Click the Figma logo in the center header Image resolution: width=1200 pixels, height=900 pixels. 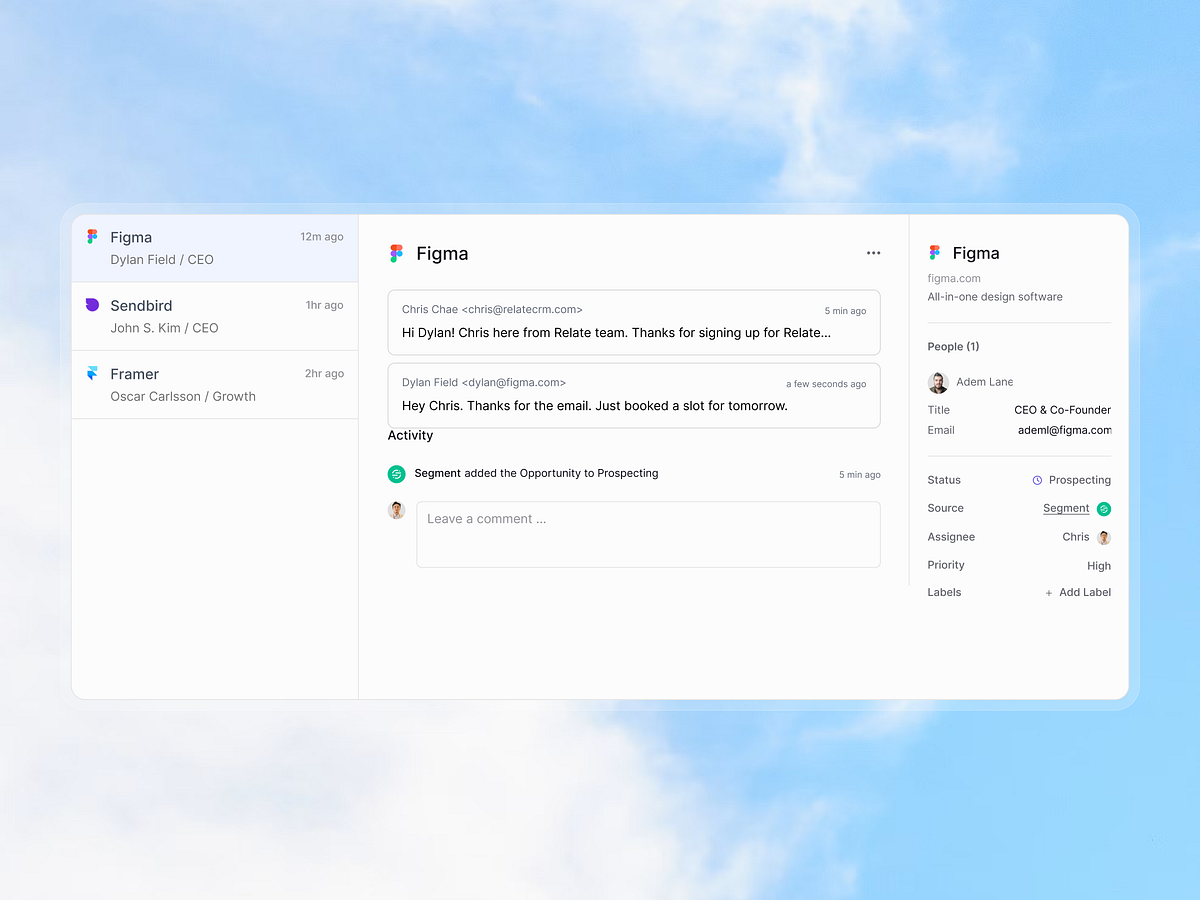396,254
